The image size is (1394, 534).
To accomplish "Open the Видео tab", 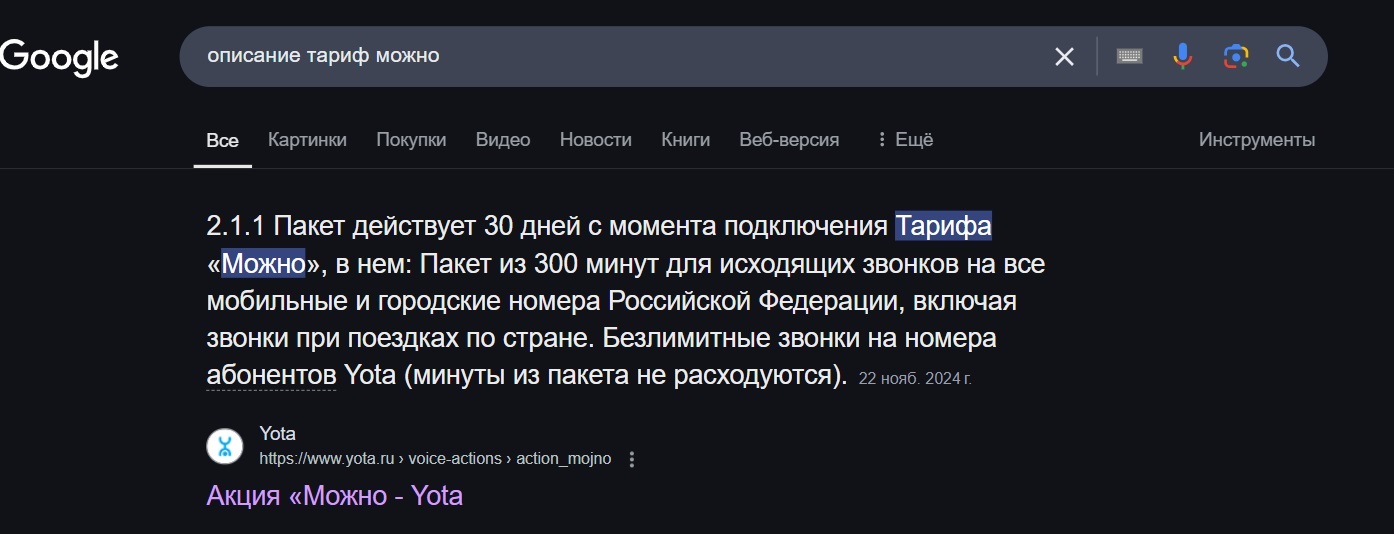I will click(503, 140).
